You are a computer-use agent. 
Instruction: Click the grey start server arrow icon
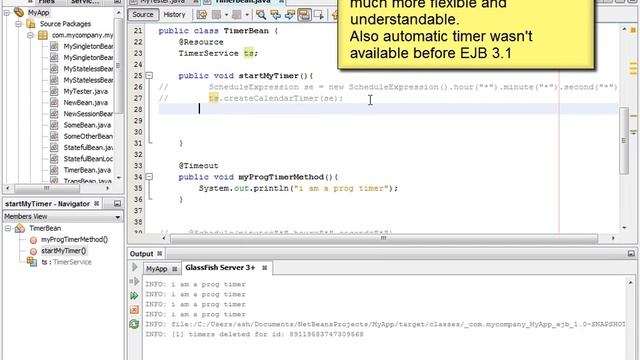[134, 267]
